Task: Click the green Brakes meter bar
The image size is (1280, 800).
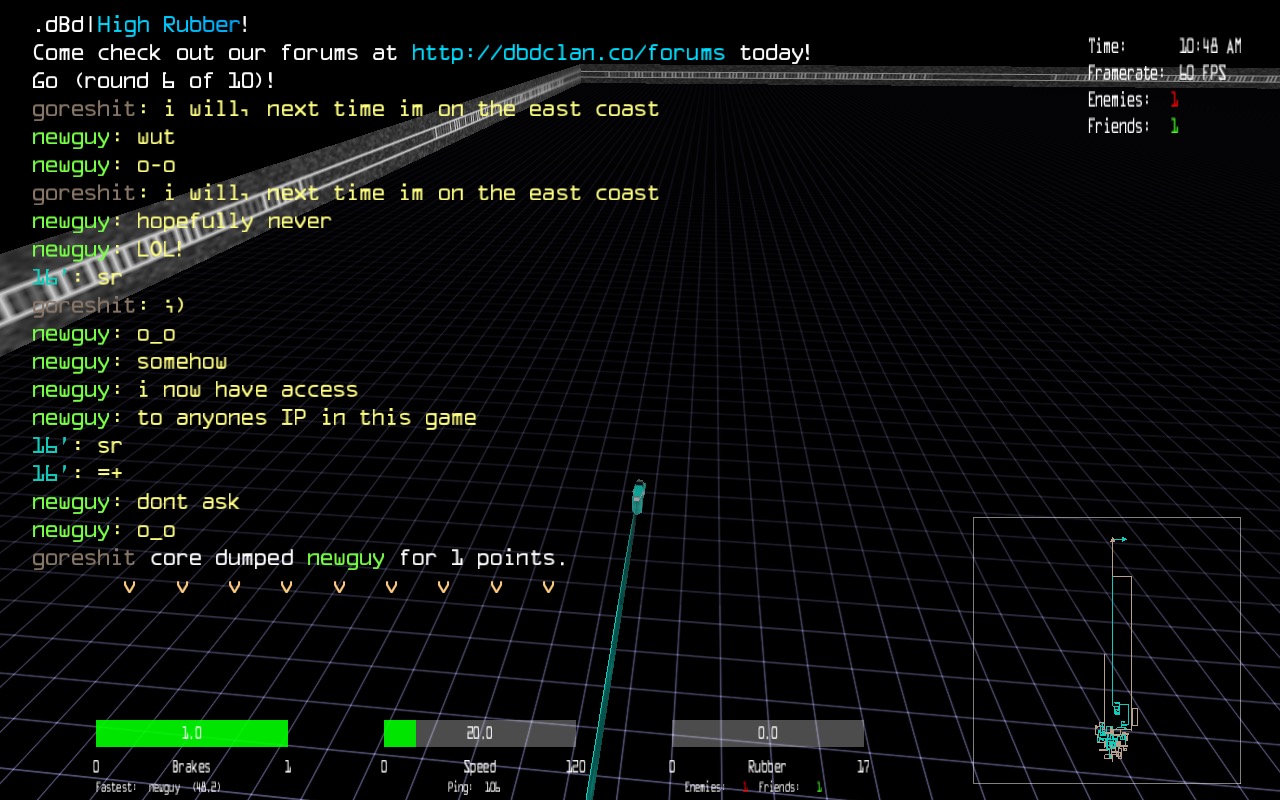Action: [191, 733]
